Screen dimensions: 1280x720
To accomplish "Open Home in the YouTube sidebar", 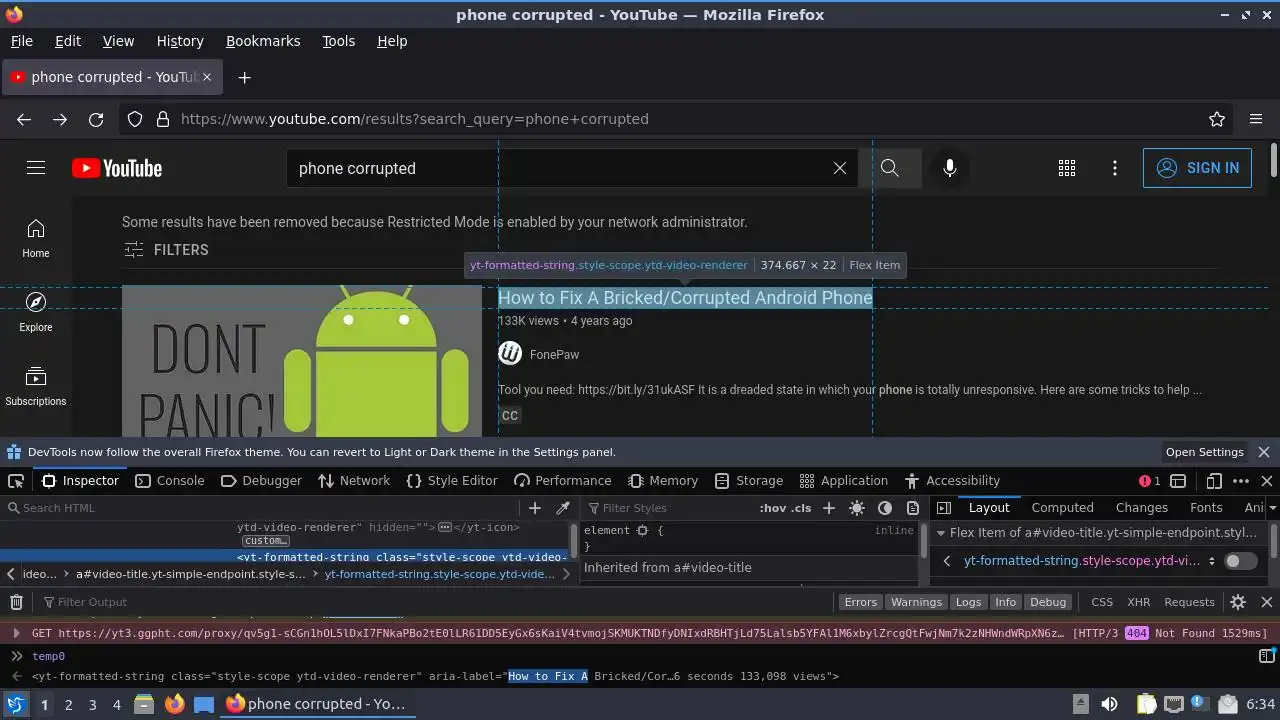I will click(36, 238).
